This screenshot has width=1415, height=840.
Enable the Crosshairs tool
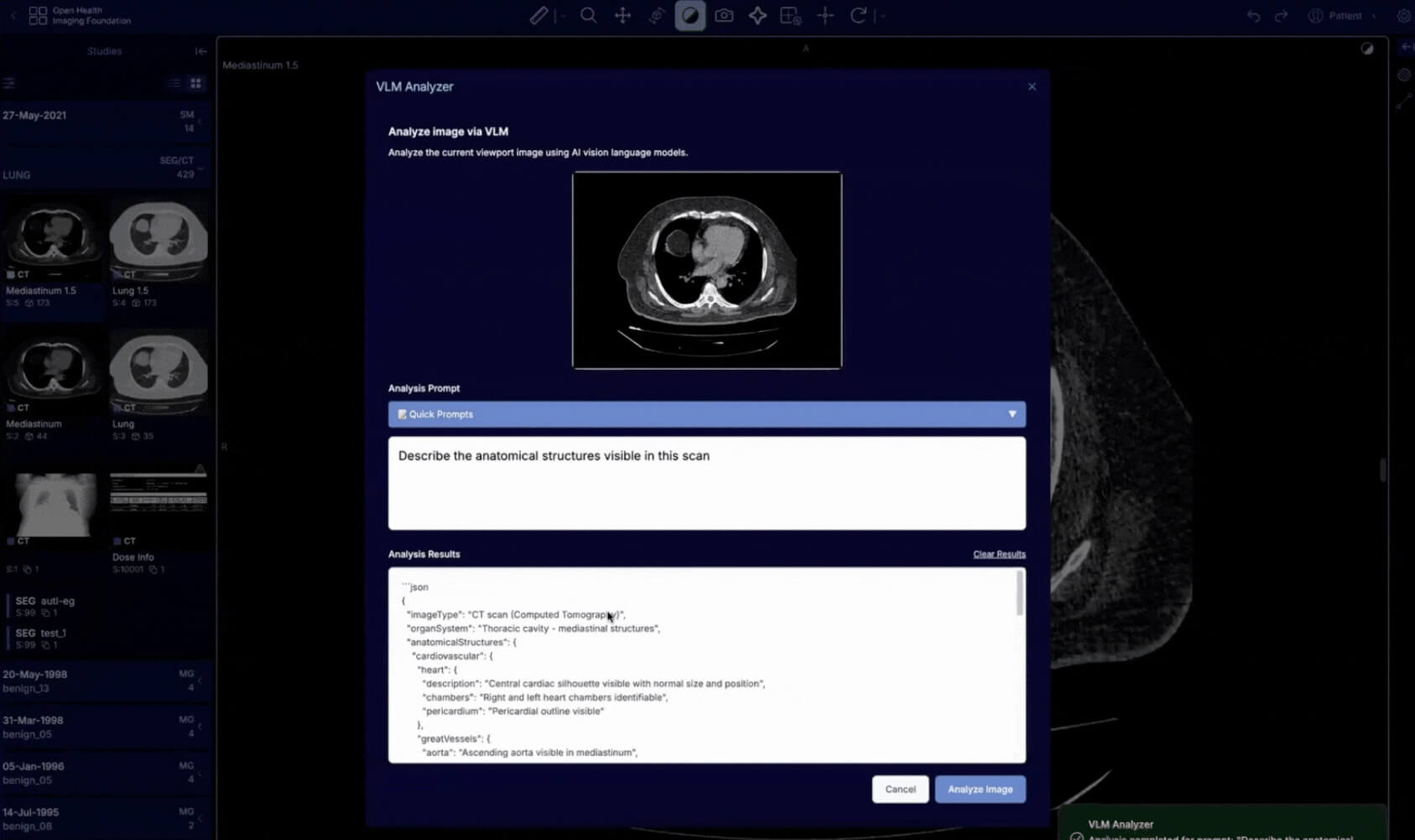pyautogui.click(x=825, y=16)
